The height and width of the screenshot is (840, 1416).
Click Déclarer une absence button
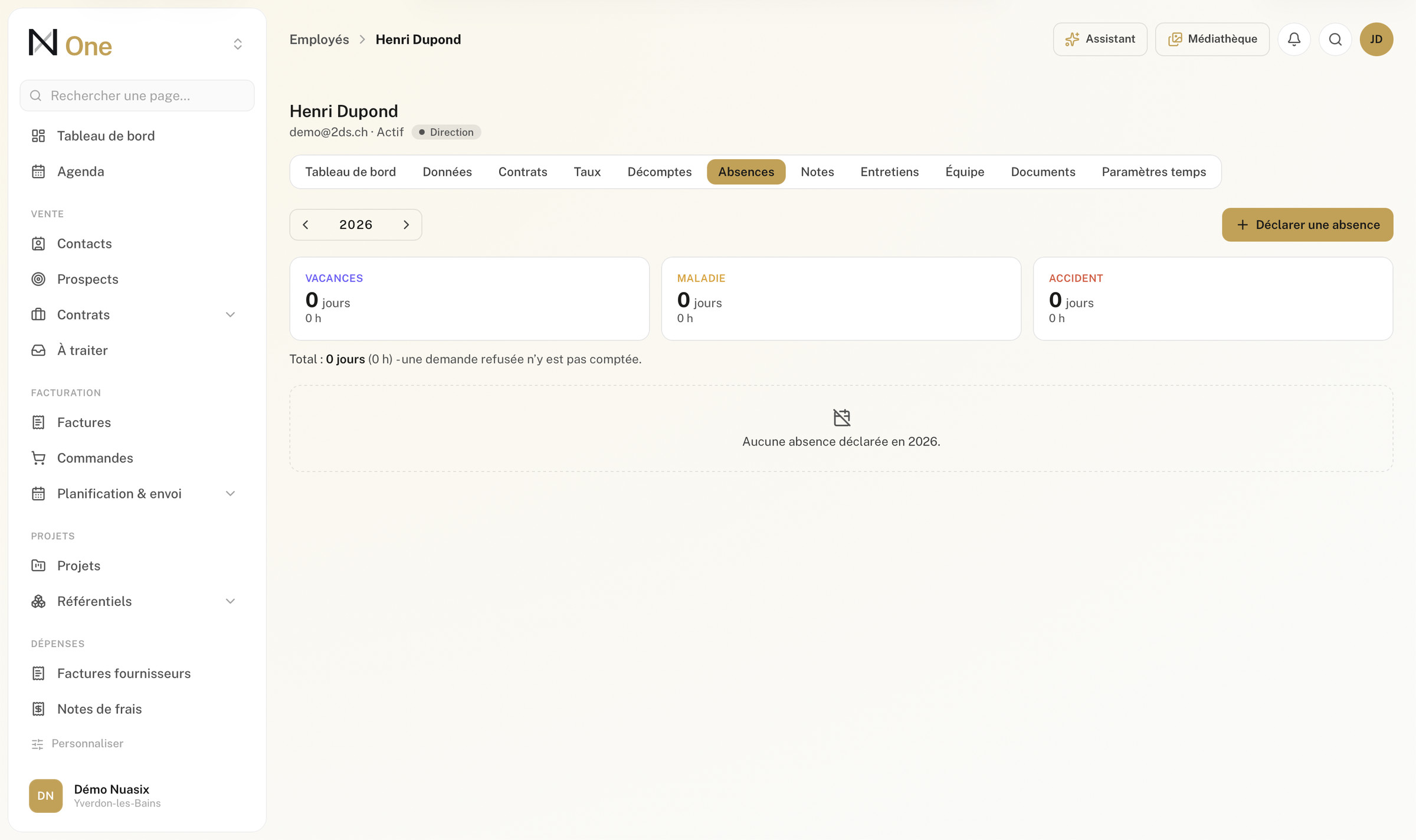coord(1307,225)
